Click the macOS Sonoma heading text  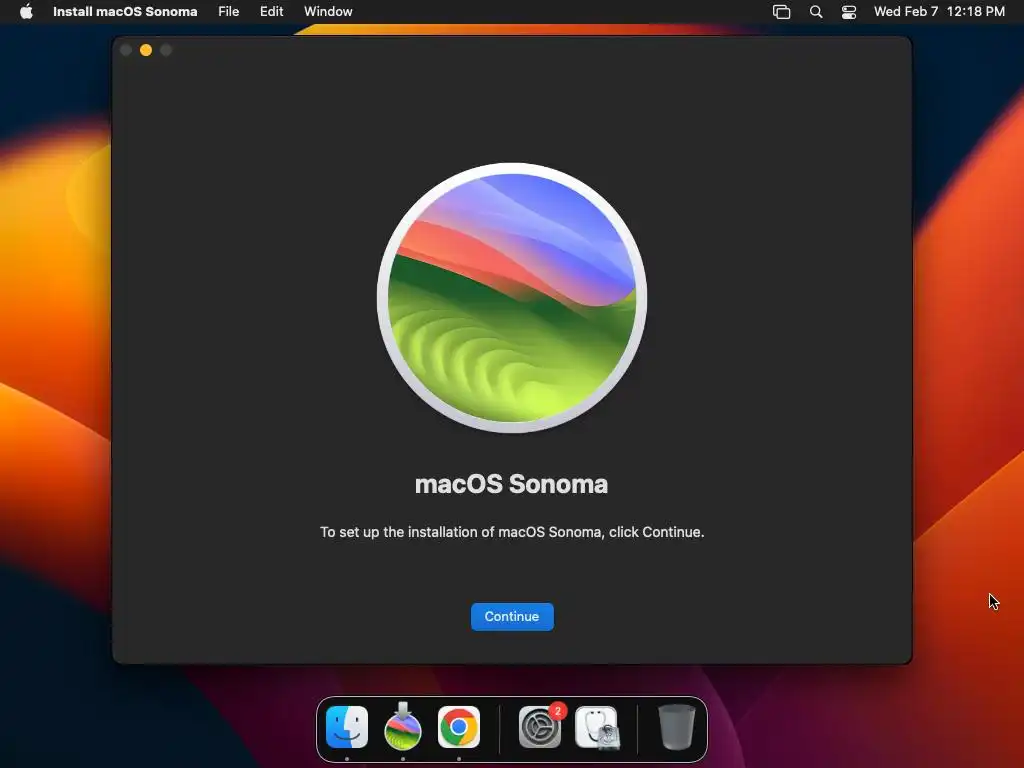coord(511,484)
